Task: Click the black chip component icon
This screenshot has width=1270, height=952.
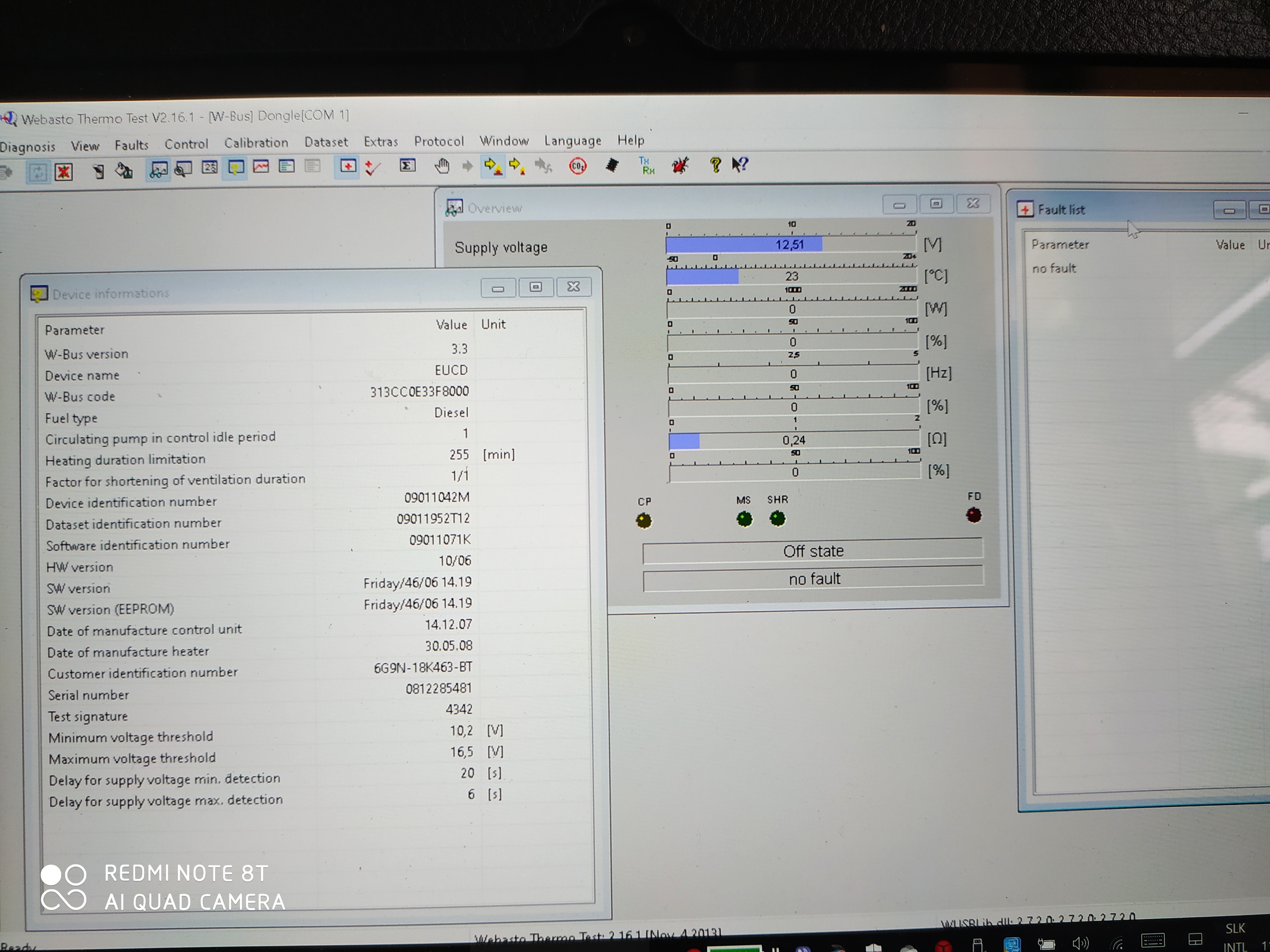Action: point(612,166)
